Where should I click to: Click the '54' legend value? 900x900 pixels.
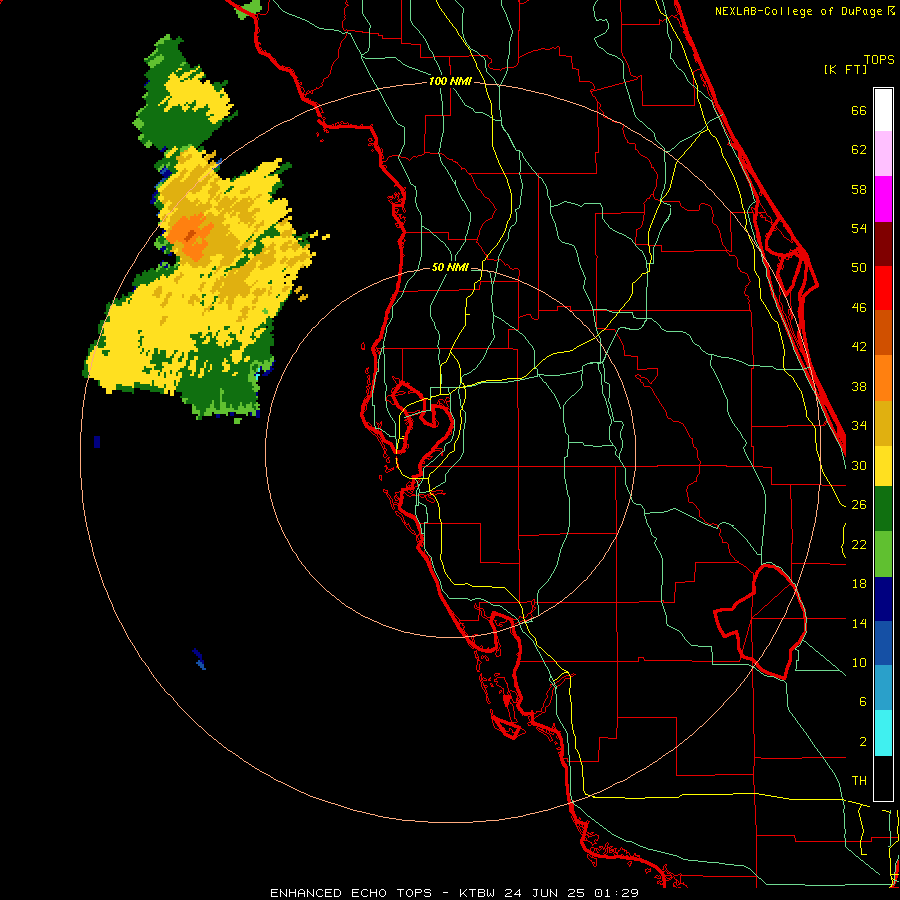coord(859,228)
